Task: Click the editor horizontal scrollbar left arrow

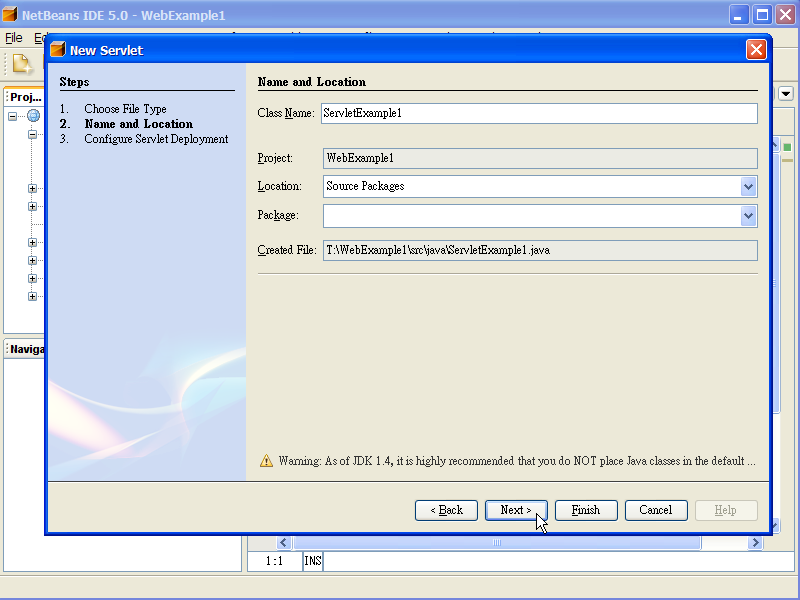Action: click(x=284, y=542)
